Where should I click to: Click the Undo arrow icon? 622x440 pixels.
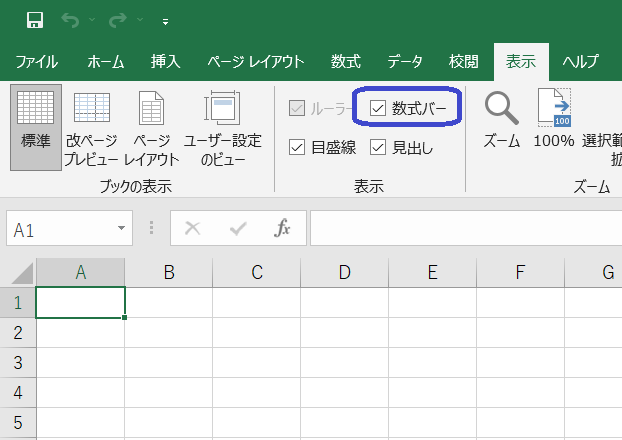click(x=70, y=20)
